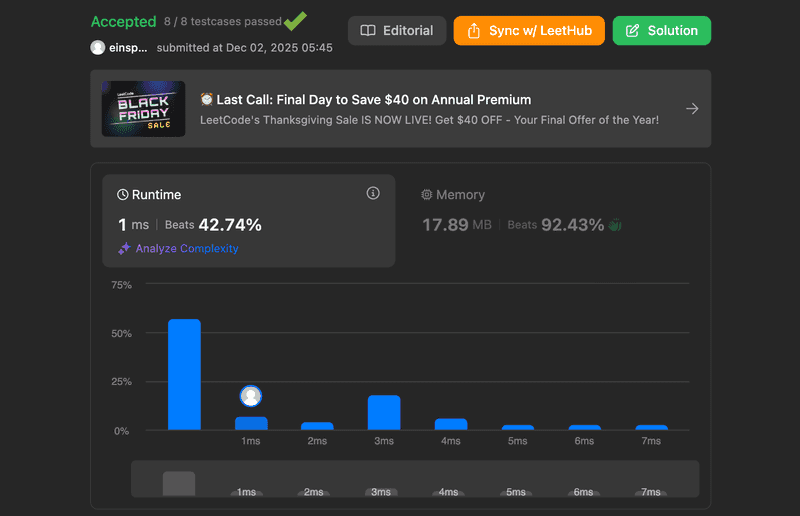Click the pencil icon on Solution button
Viewport: 800px width, 516px height.
coord(632,31)
